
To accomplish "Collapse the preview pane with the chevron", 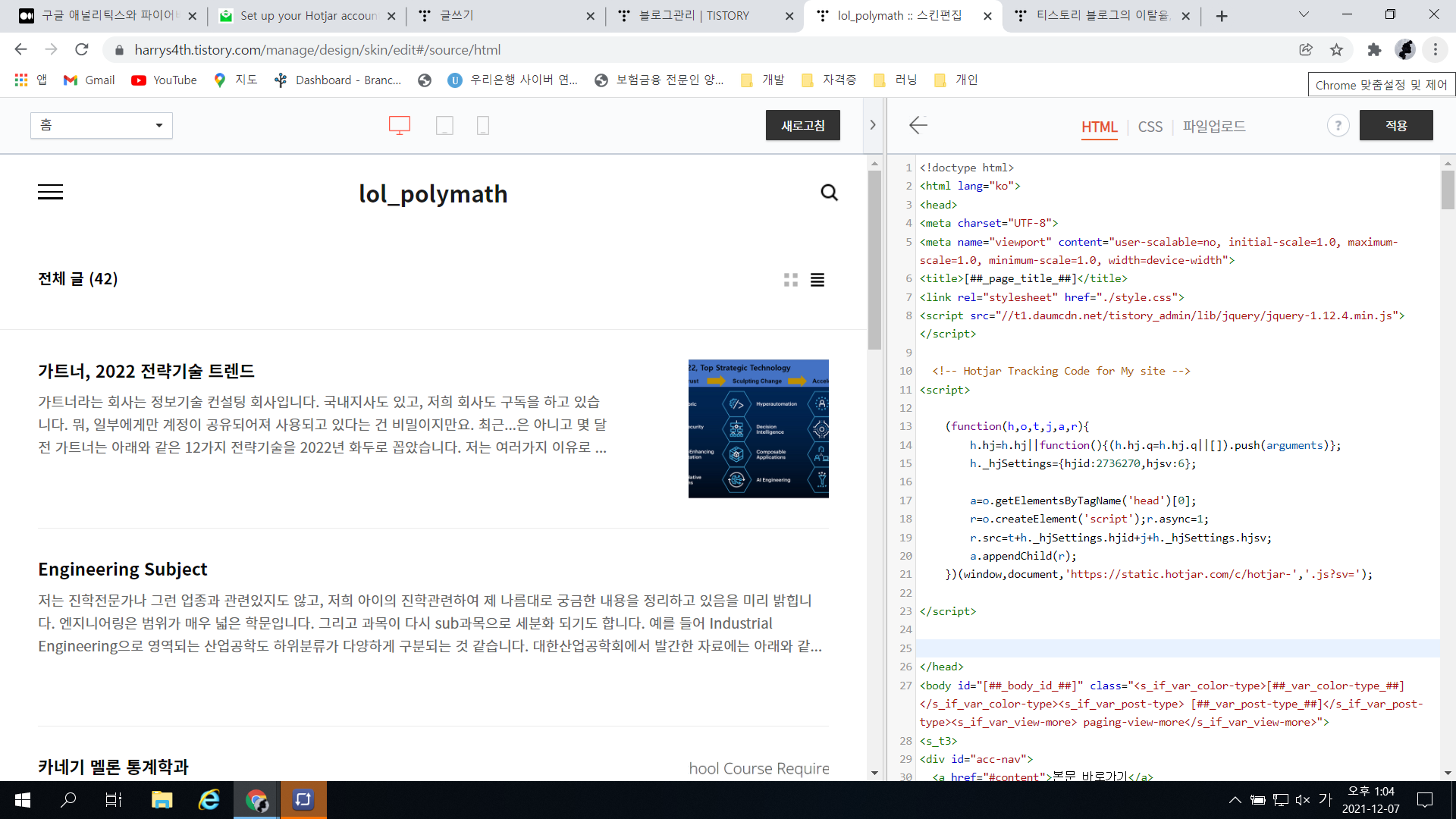I will coord(873,125).
